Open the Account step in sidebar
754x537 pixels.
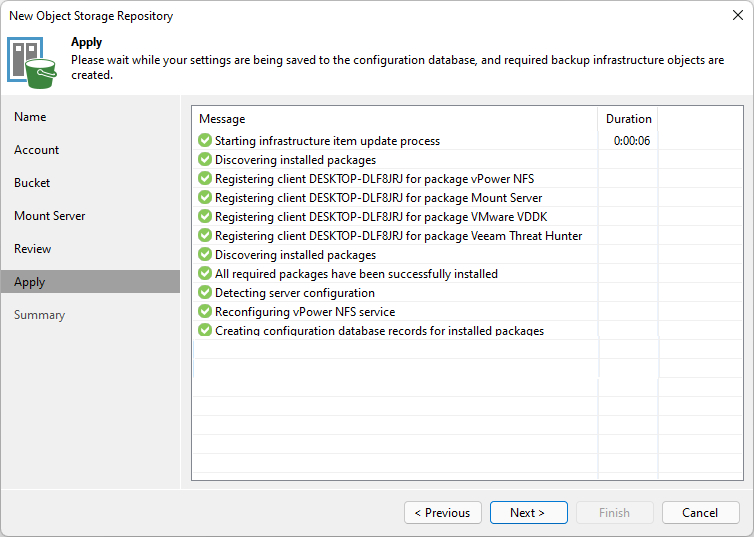[37, 150]
